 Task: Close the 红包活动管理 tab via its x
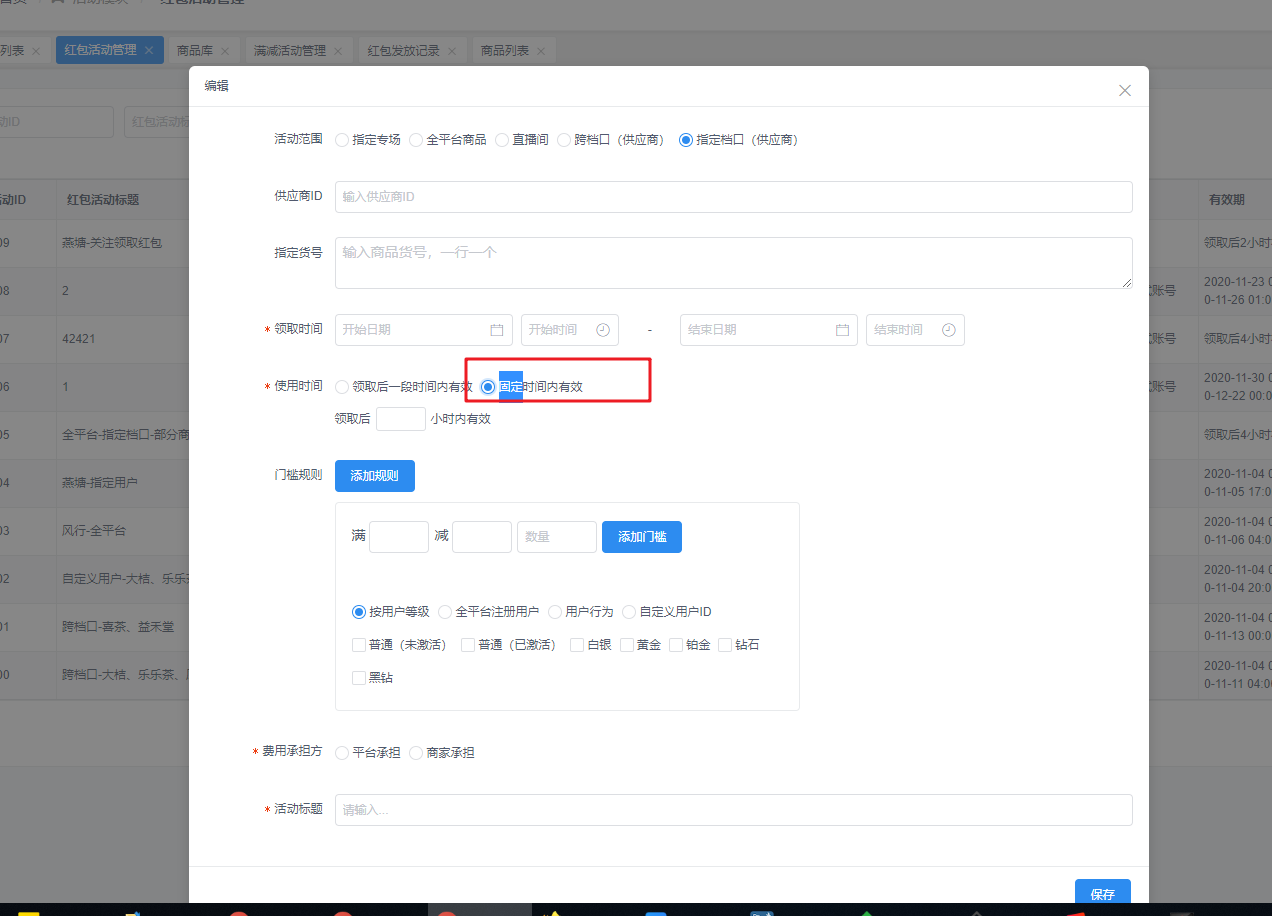[x=149, y=50]
